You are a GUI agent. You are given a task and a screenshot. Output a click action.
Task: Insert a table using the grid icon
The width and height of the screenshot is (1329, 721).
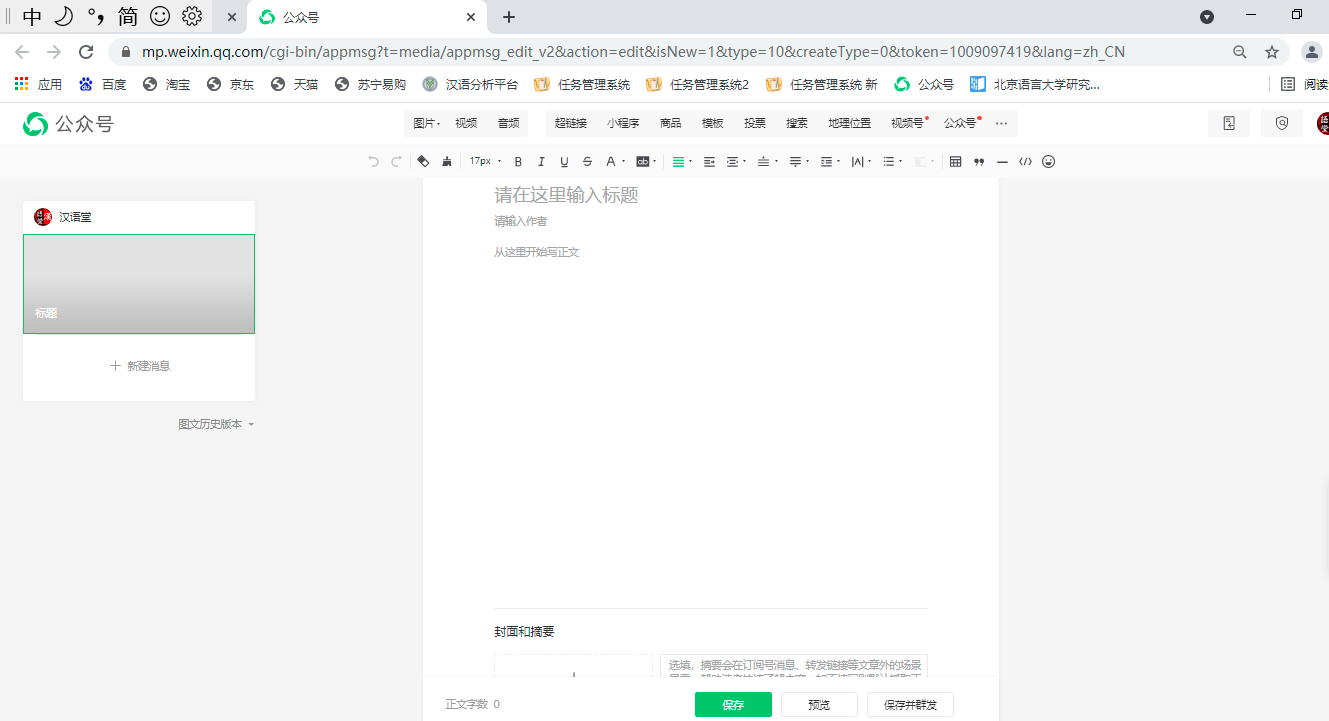pos(955,162)
